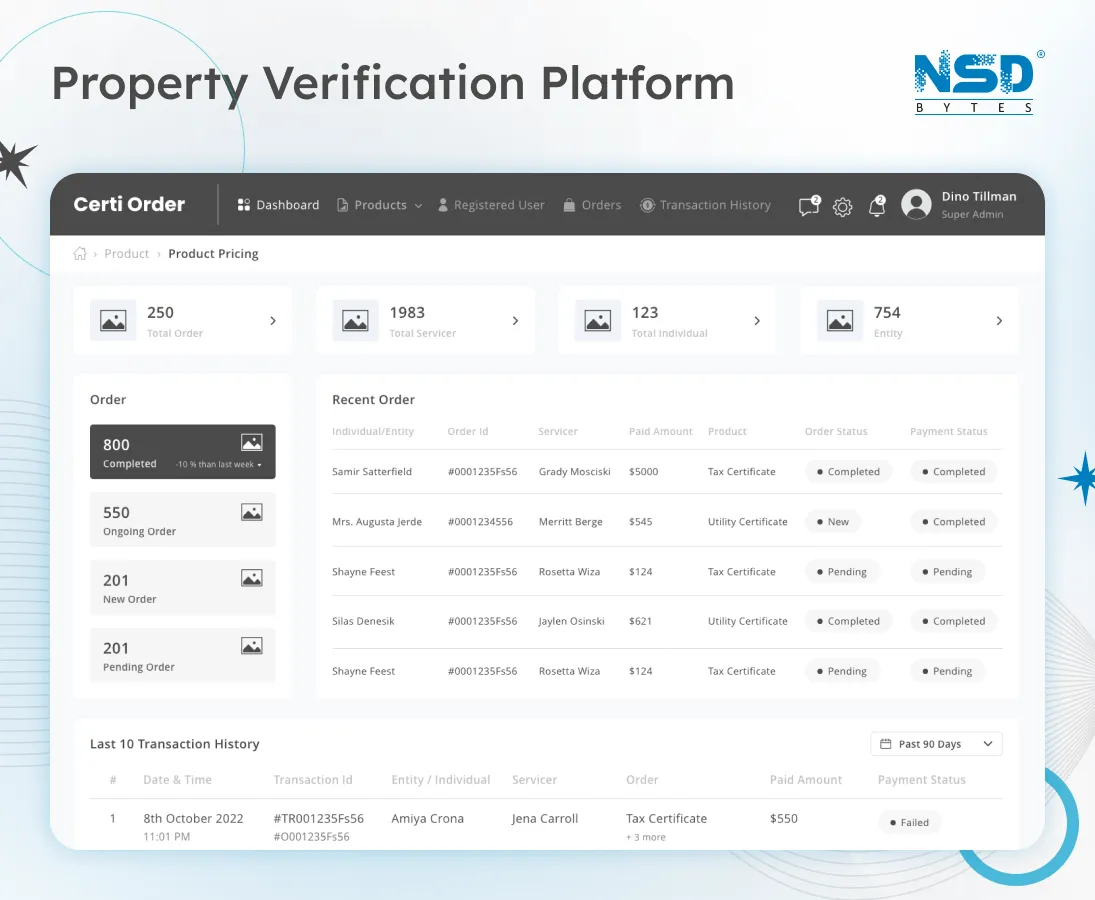
Task: Open the settings gear icon
Action: (843, 207)
